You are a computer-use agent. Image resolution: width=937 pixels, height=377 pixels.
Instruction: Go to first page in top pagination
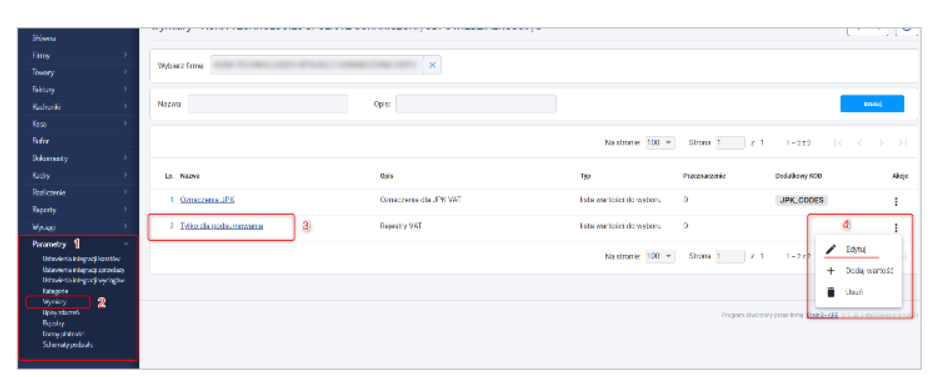[838, 143]
